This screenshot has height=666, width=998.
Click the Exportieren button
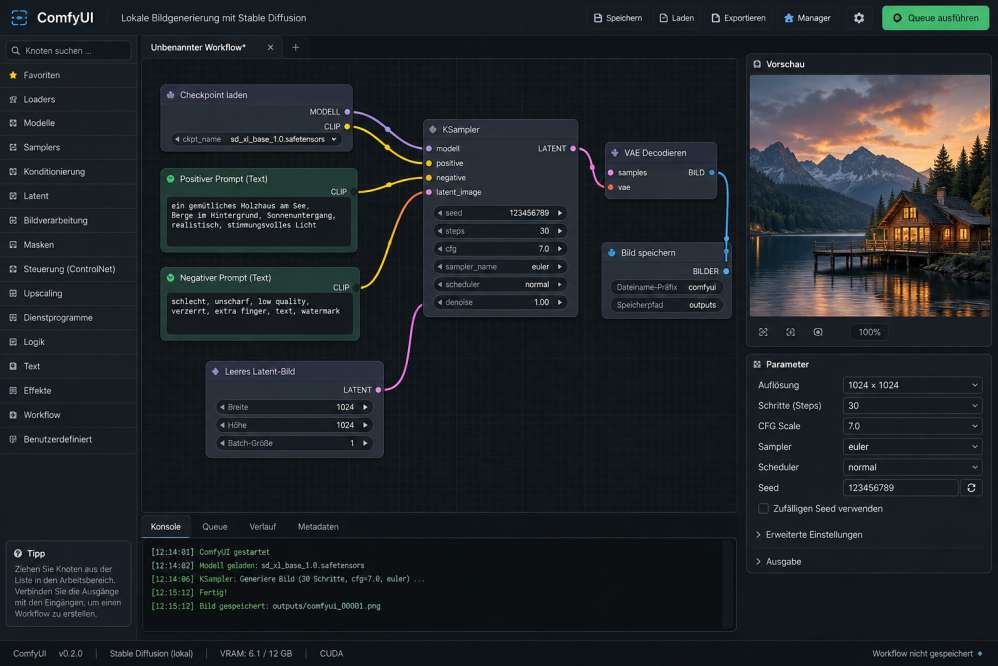[738, 18]
